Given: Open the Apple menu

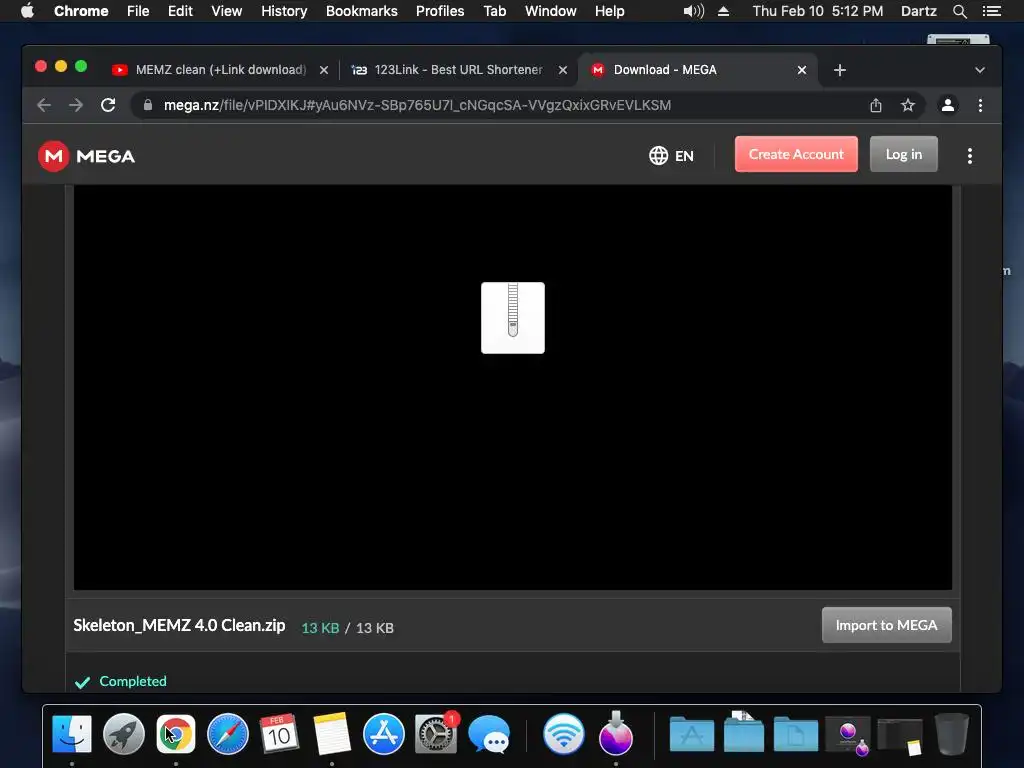Looking at the screenshot, I should pyautogui.click(x=27, y=11).
